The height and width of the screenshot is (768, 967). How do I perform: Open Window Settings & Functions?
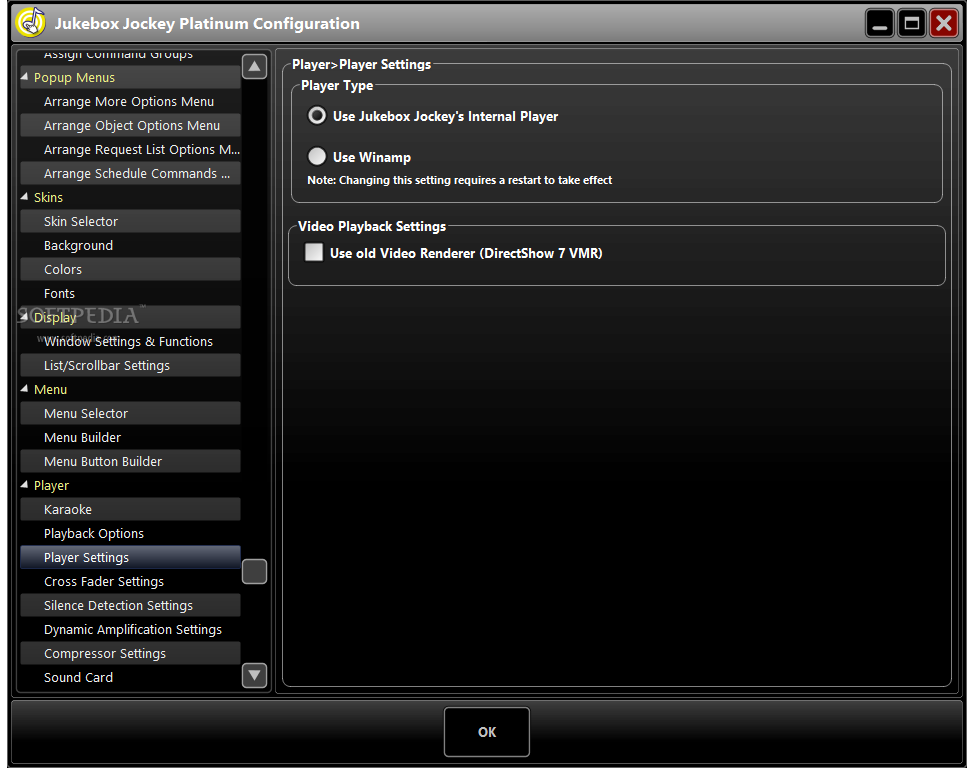pos(130,341)
